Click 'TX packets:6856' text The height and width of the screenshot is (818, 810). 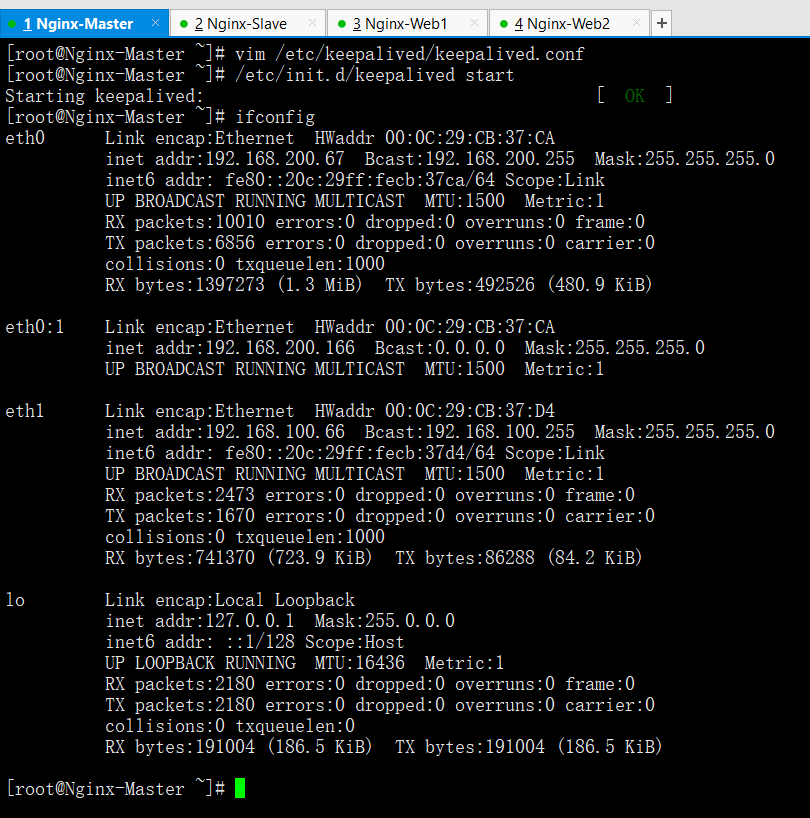tap(180, 243)
